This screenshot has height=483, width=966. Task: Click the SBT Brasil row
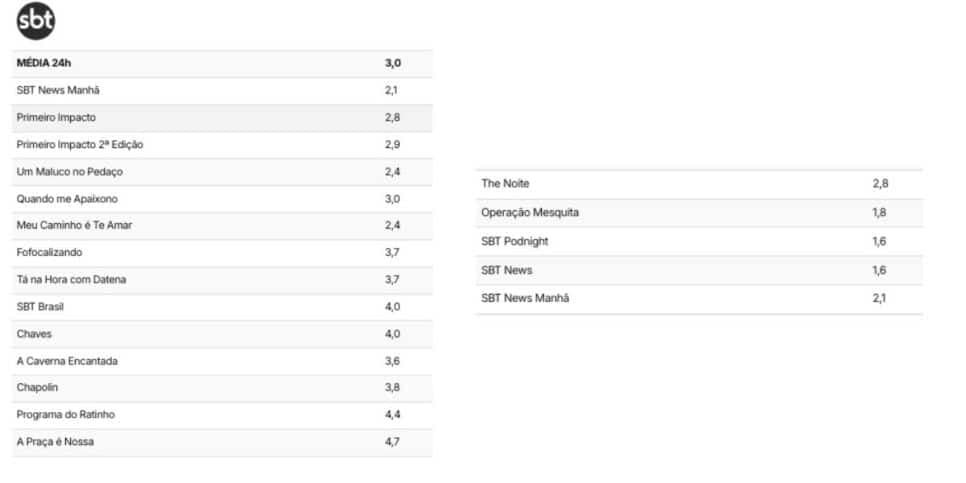tap(222, 307)
